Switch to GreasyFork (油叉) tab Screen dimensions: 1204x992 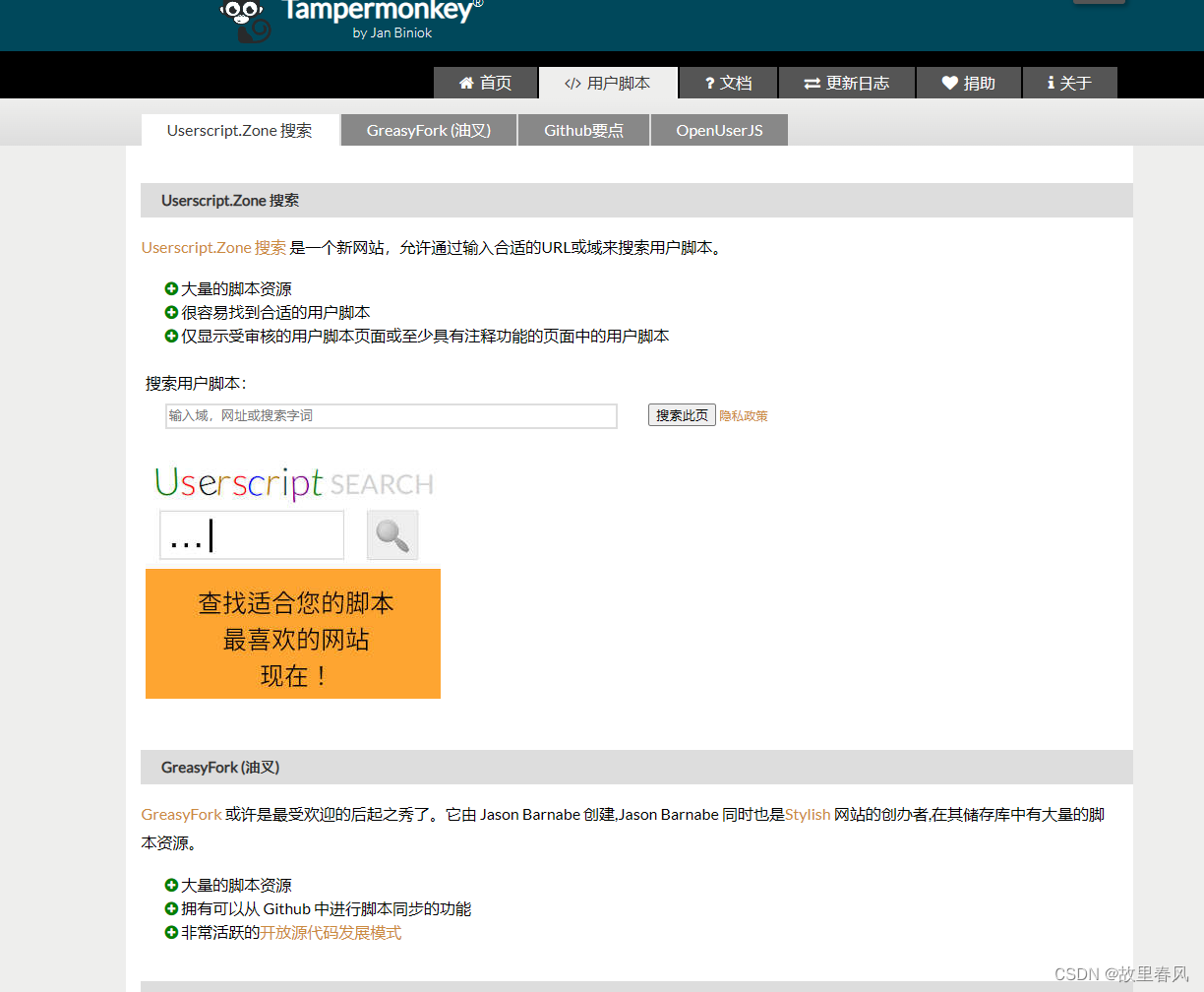429,130
